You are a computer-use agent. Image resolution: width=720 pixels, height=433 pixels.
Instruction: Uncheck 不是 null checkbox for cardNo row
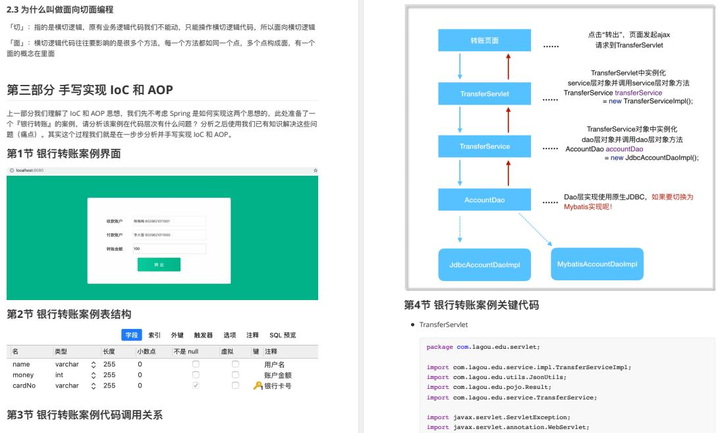coord(196,386)
